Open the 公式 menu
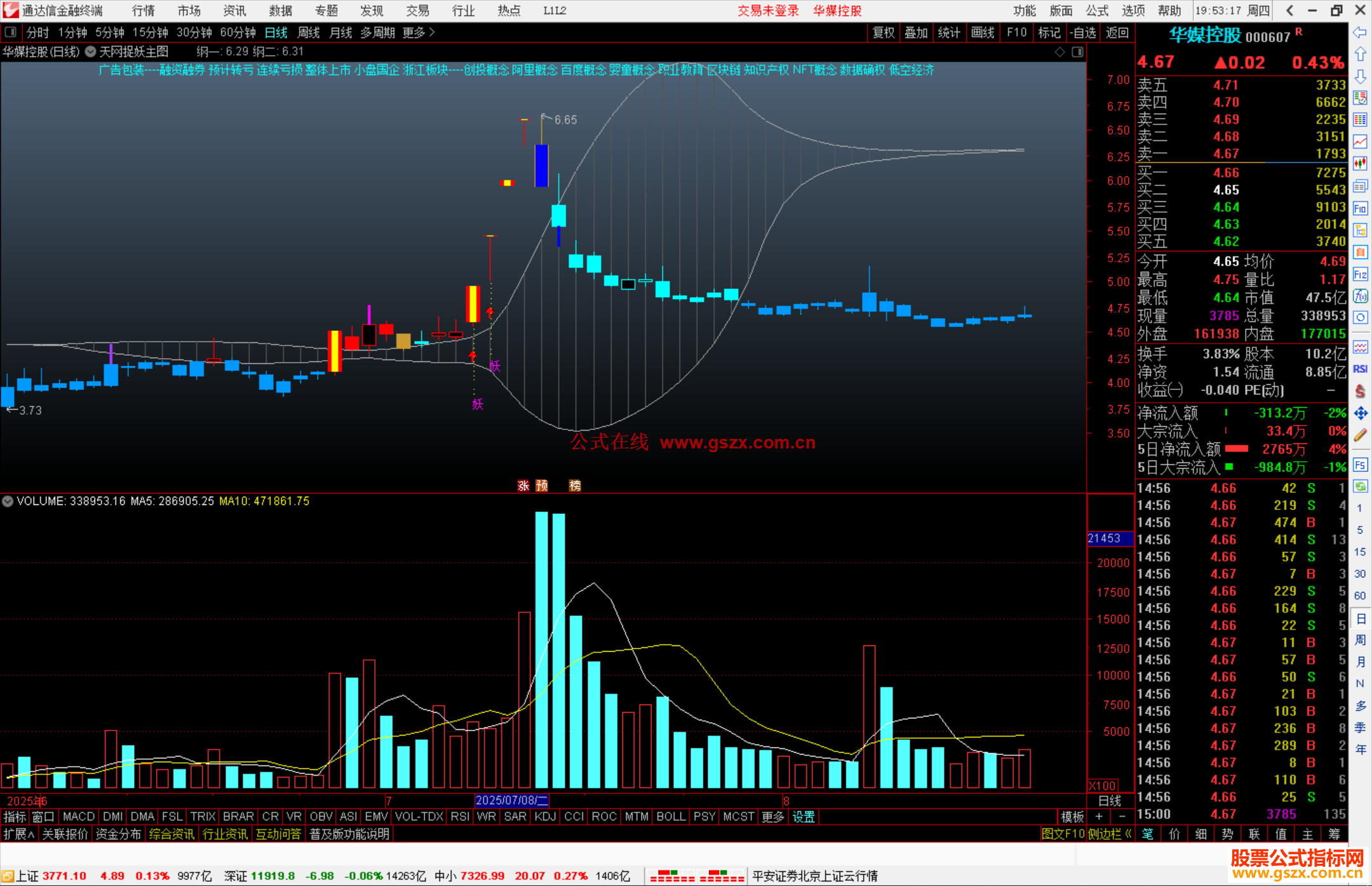1372x886 pixels. 1097,10
